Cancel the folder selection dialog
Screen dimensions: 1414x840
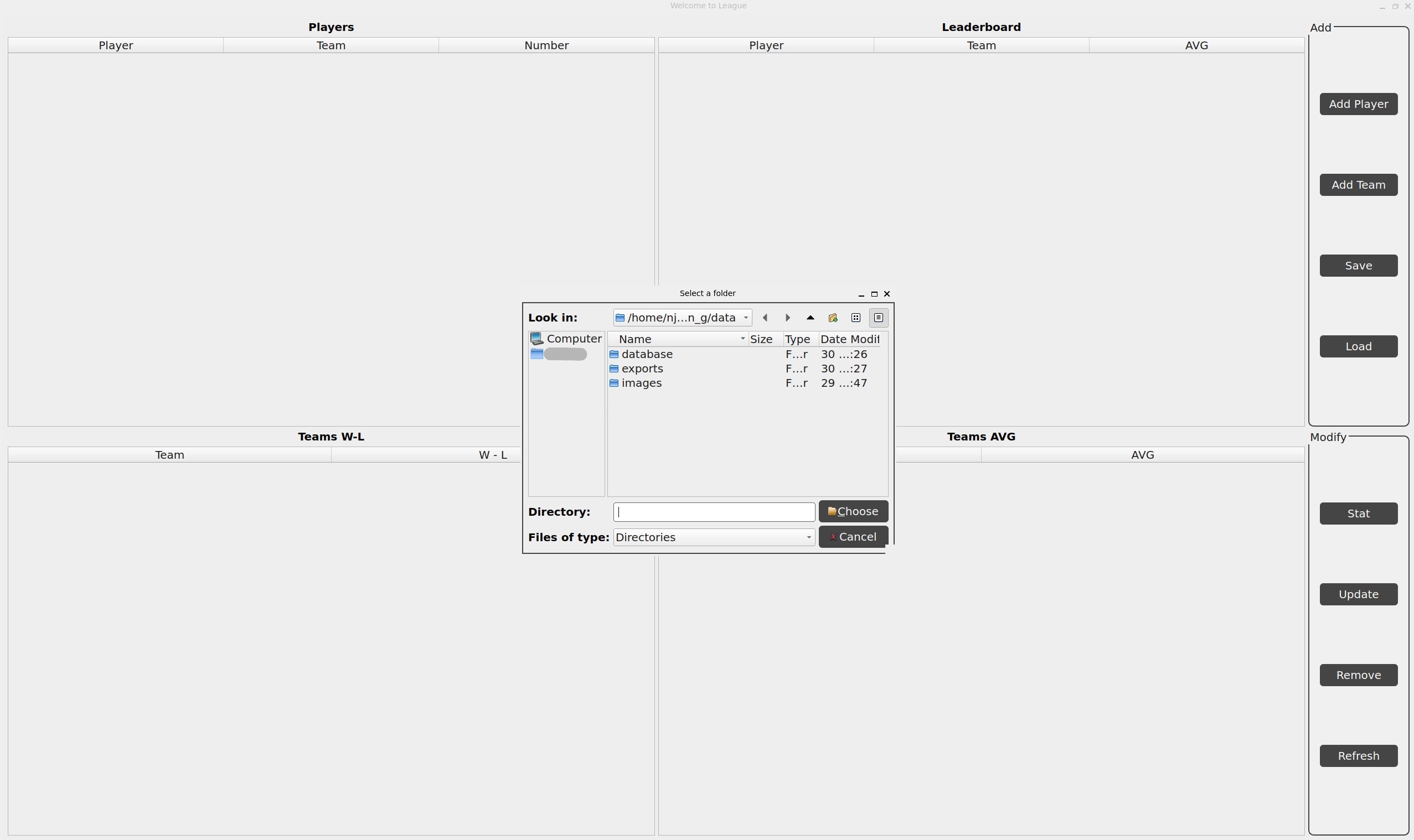point(853,537)
